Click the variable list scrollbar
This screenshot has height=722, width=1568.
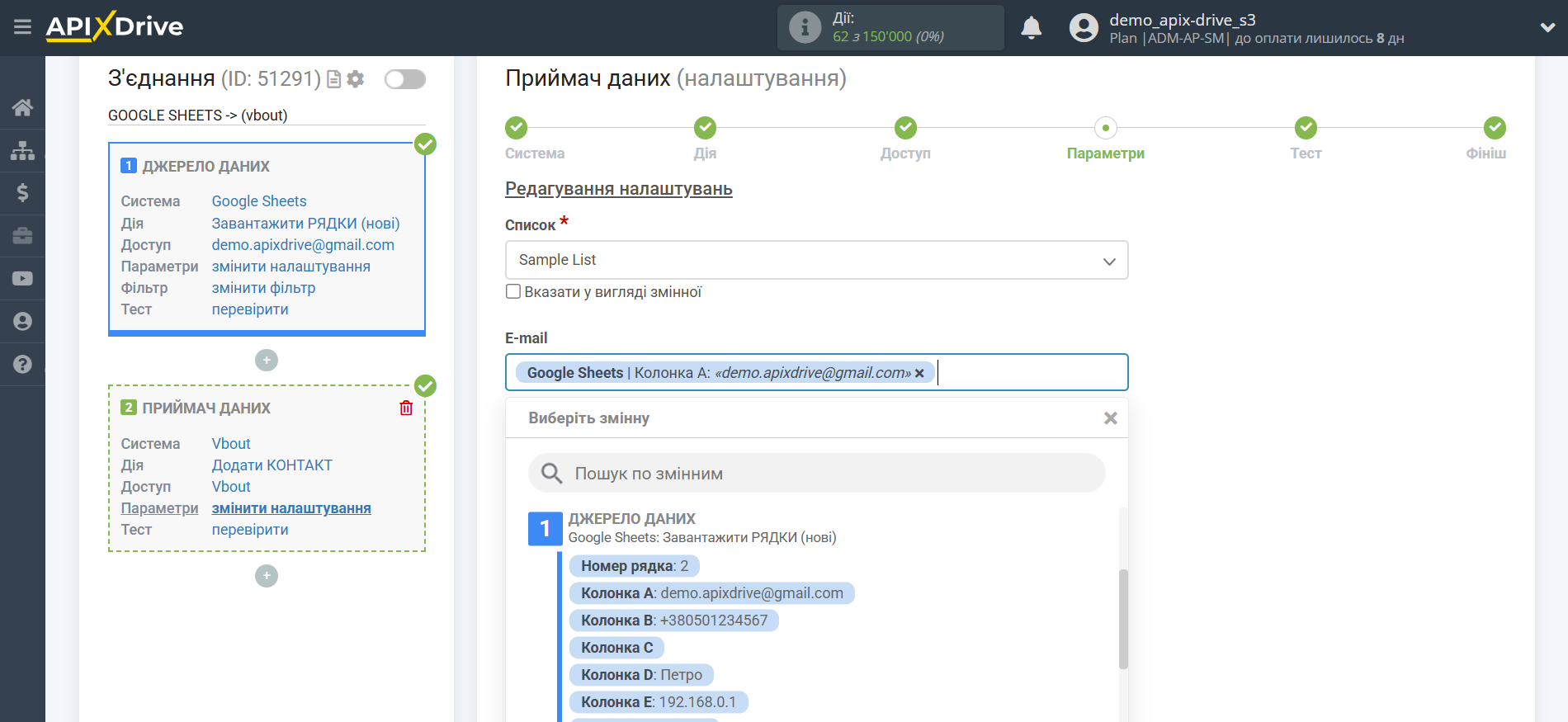1123,619
